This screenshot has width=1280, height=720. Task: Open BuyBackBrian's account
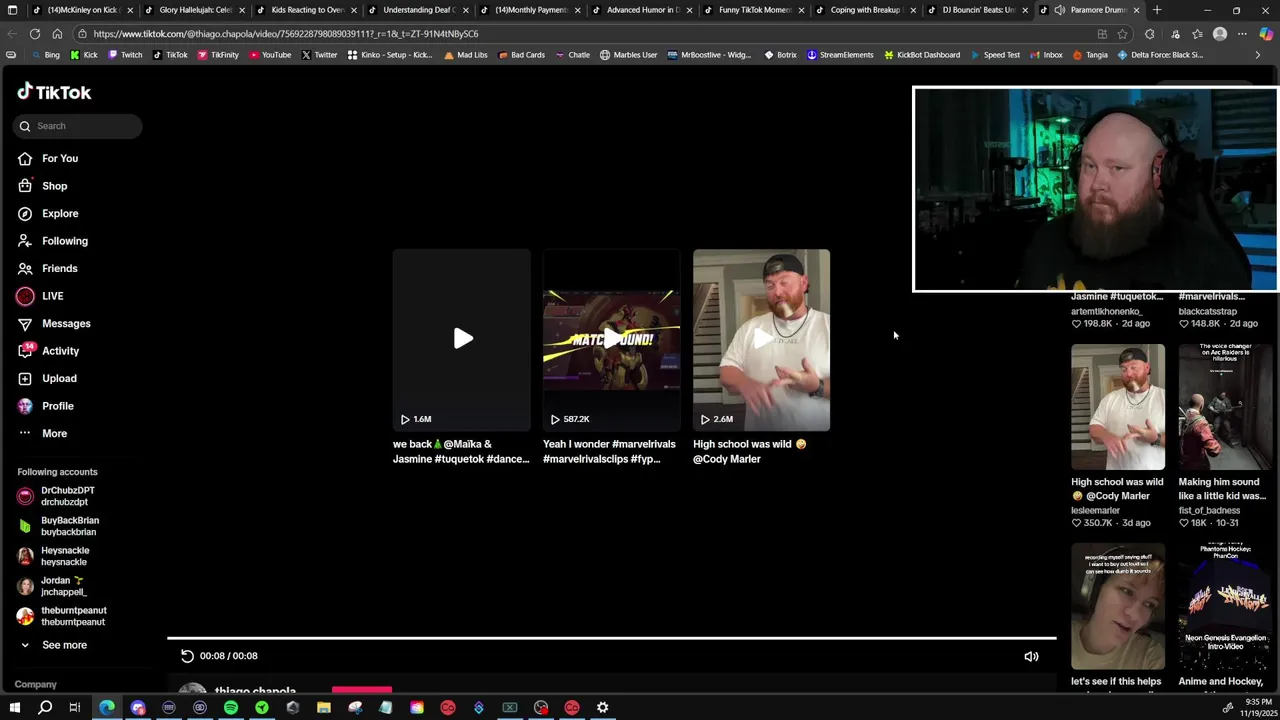70,526
